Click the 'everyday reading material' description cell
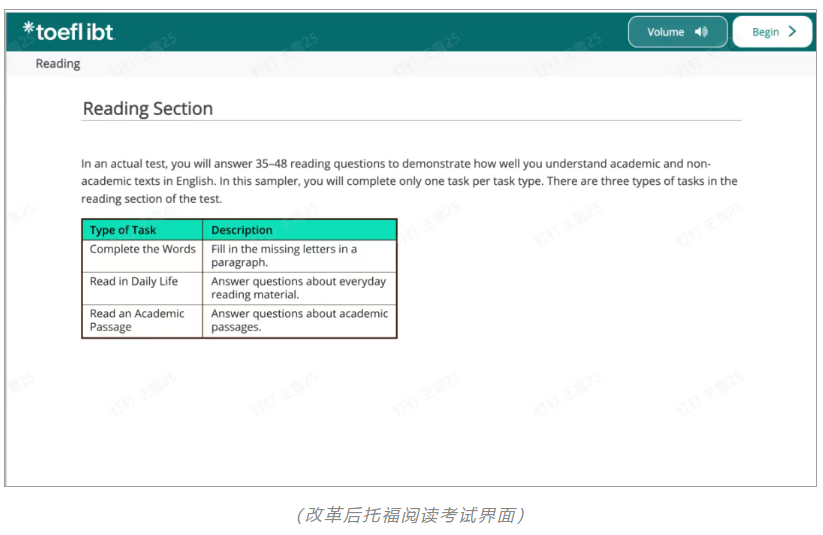823x535 pixels. (298, 288)
